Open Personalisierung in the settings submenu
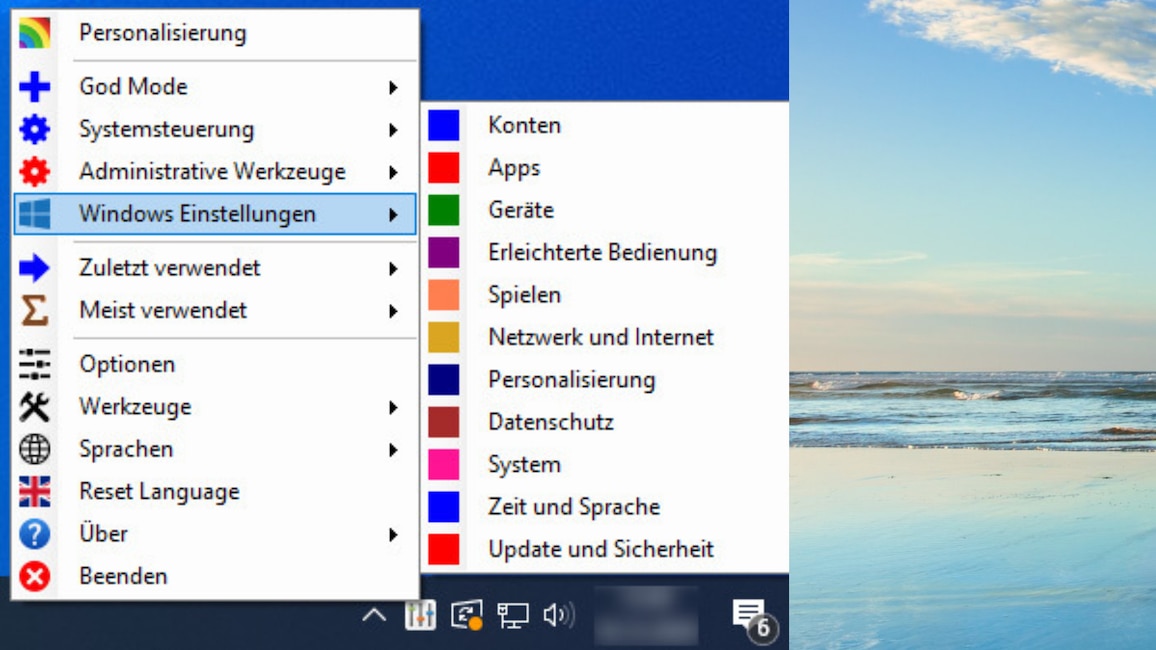This screenshot has width=1156, height=650. click(605, 380)
